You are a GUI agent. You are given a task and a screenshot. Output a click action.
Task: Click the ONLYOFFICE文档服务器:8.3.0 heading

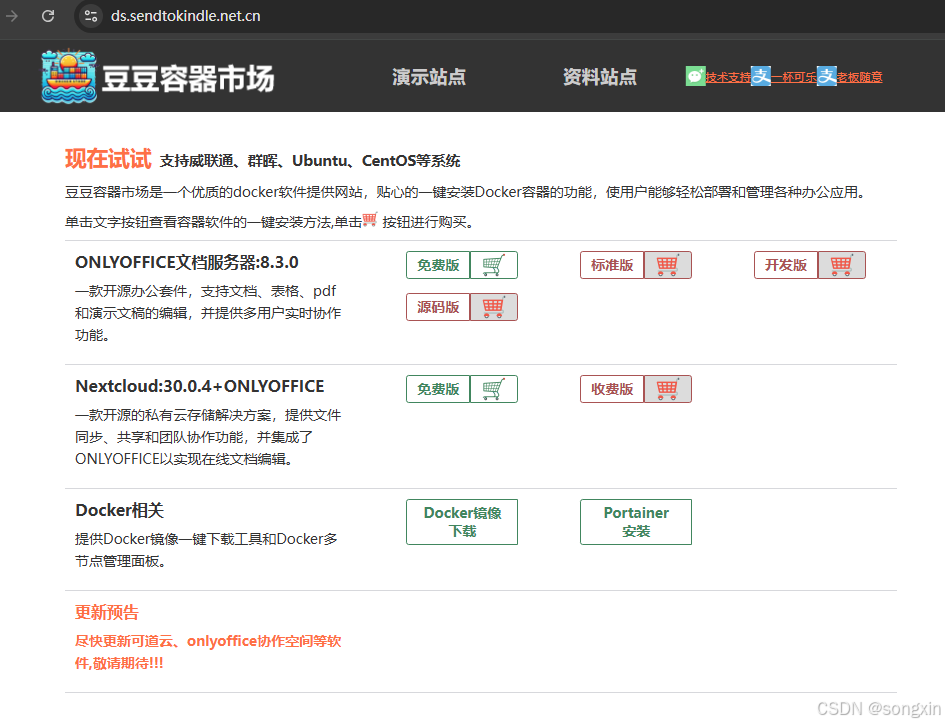pyautogui.click(x=187, y=263)
